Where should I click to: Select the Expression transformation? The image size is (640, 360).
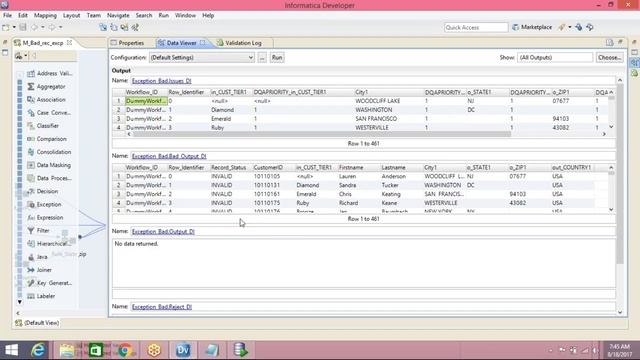point(45,217)
